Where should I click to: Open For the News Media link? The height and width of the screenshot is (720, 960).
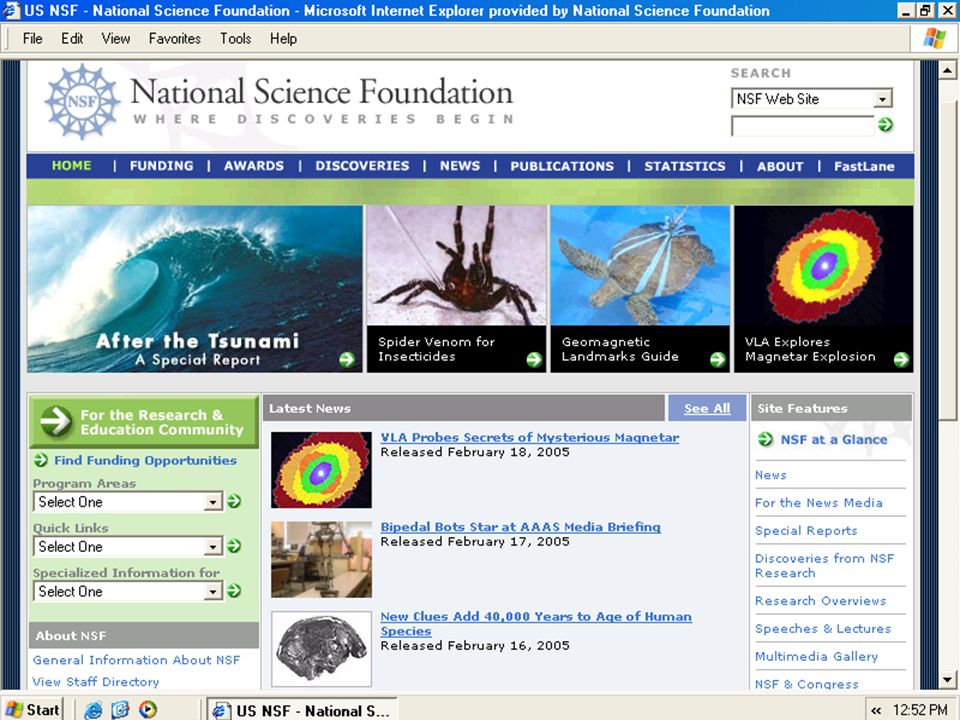tap(819, 503)
